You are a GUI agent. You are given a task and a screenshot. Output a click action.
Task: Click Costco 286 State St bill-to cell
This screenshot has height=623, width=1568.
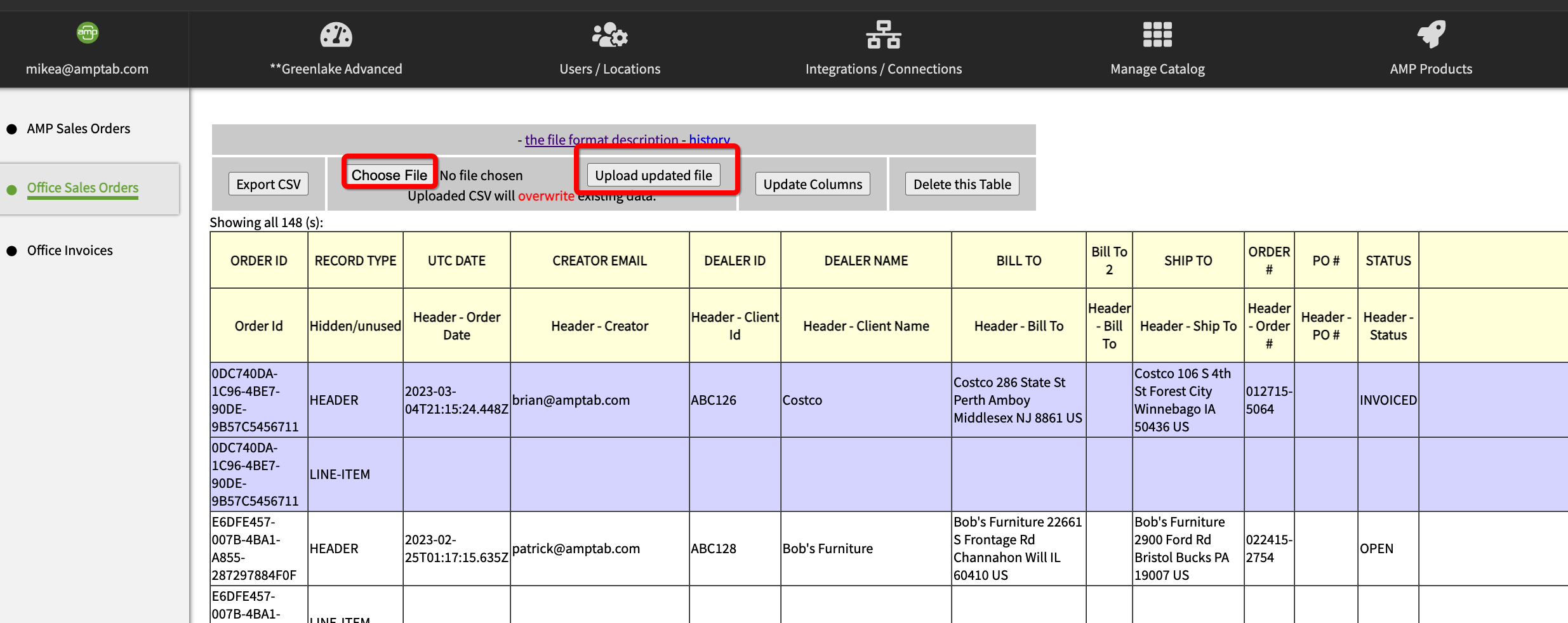[x=1018, y=400]
